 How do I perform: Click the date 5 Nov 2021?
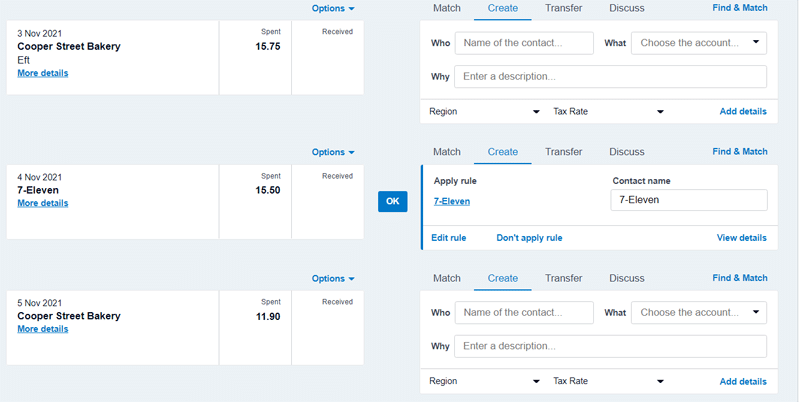point(39,303)
